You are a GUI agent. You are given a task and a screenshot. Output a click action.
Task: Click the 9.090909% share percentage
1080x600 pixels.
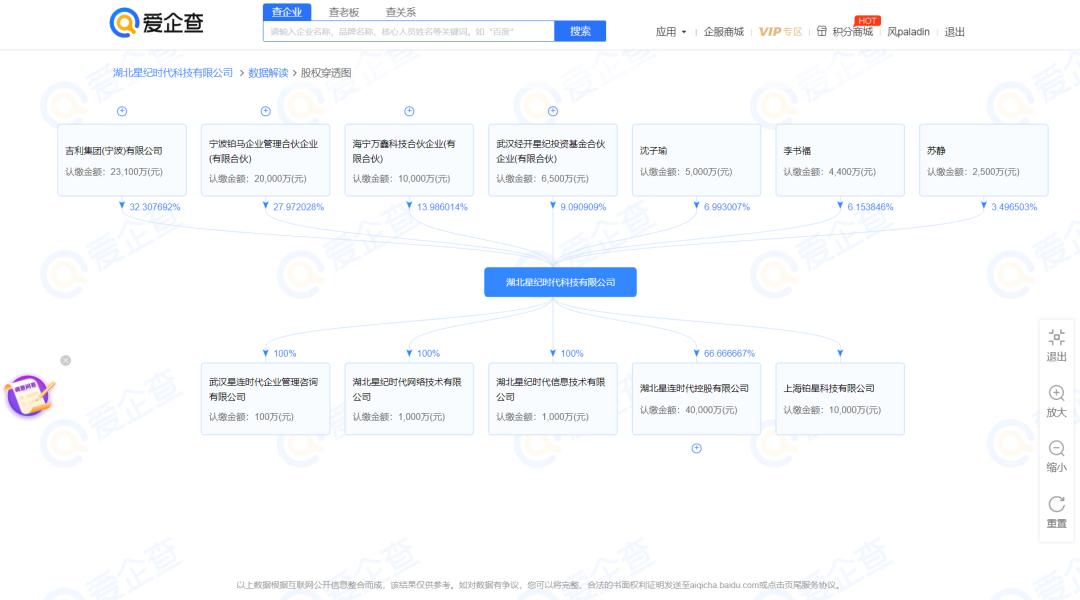pyautogui.click(x=583, y=207)
